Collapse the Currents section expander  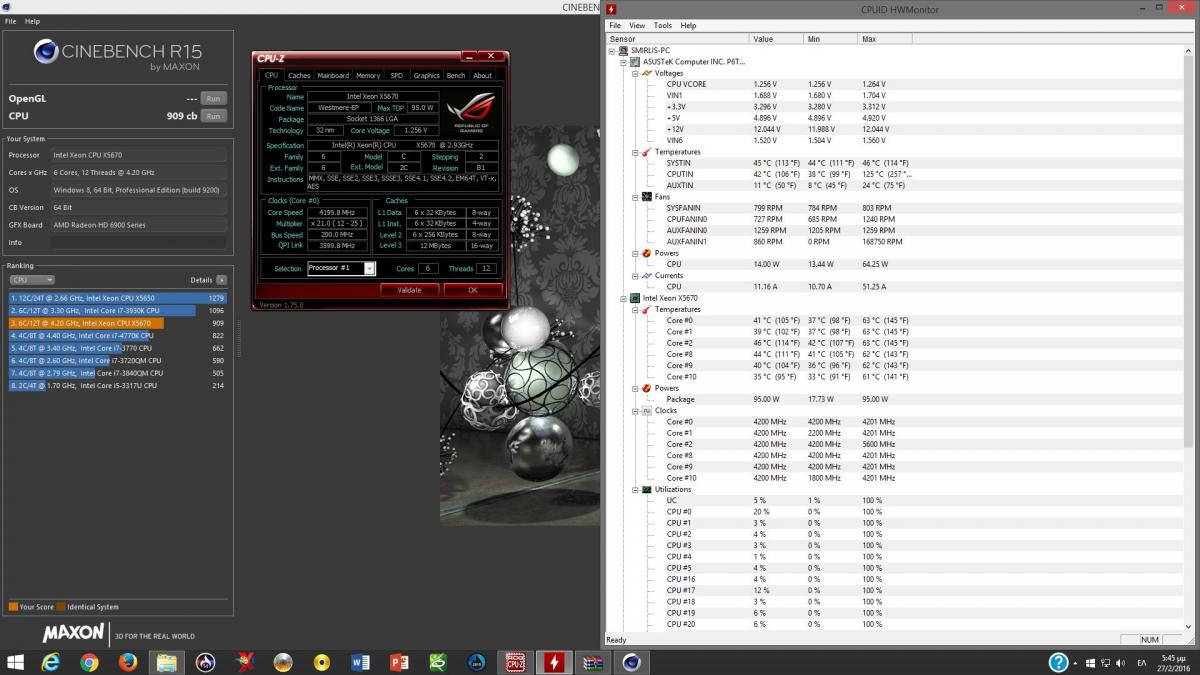(634, 275)
